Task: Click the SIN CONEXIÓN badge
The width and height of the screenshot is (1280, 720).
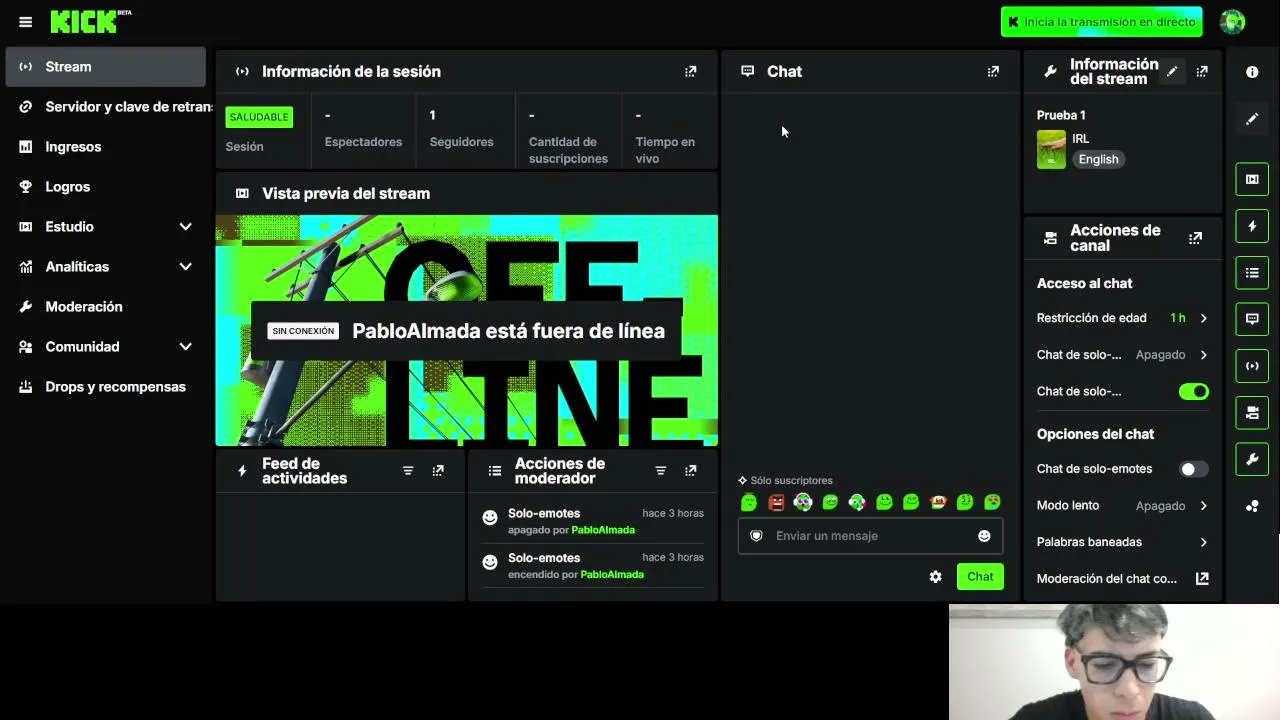Action: [x=303, y=331]
